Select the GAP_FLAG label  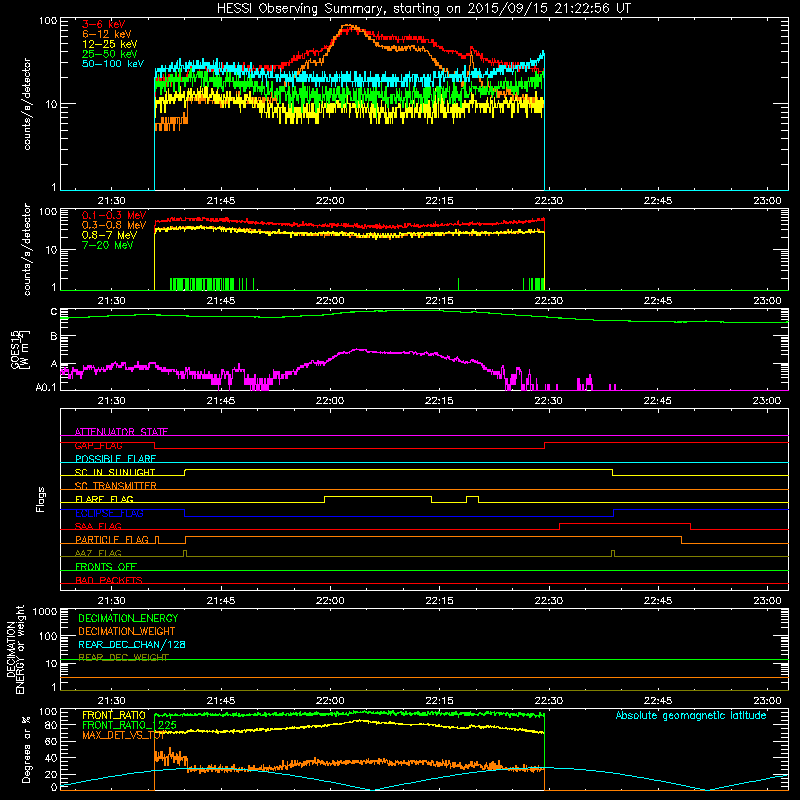(x=98, y=445)
